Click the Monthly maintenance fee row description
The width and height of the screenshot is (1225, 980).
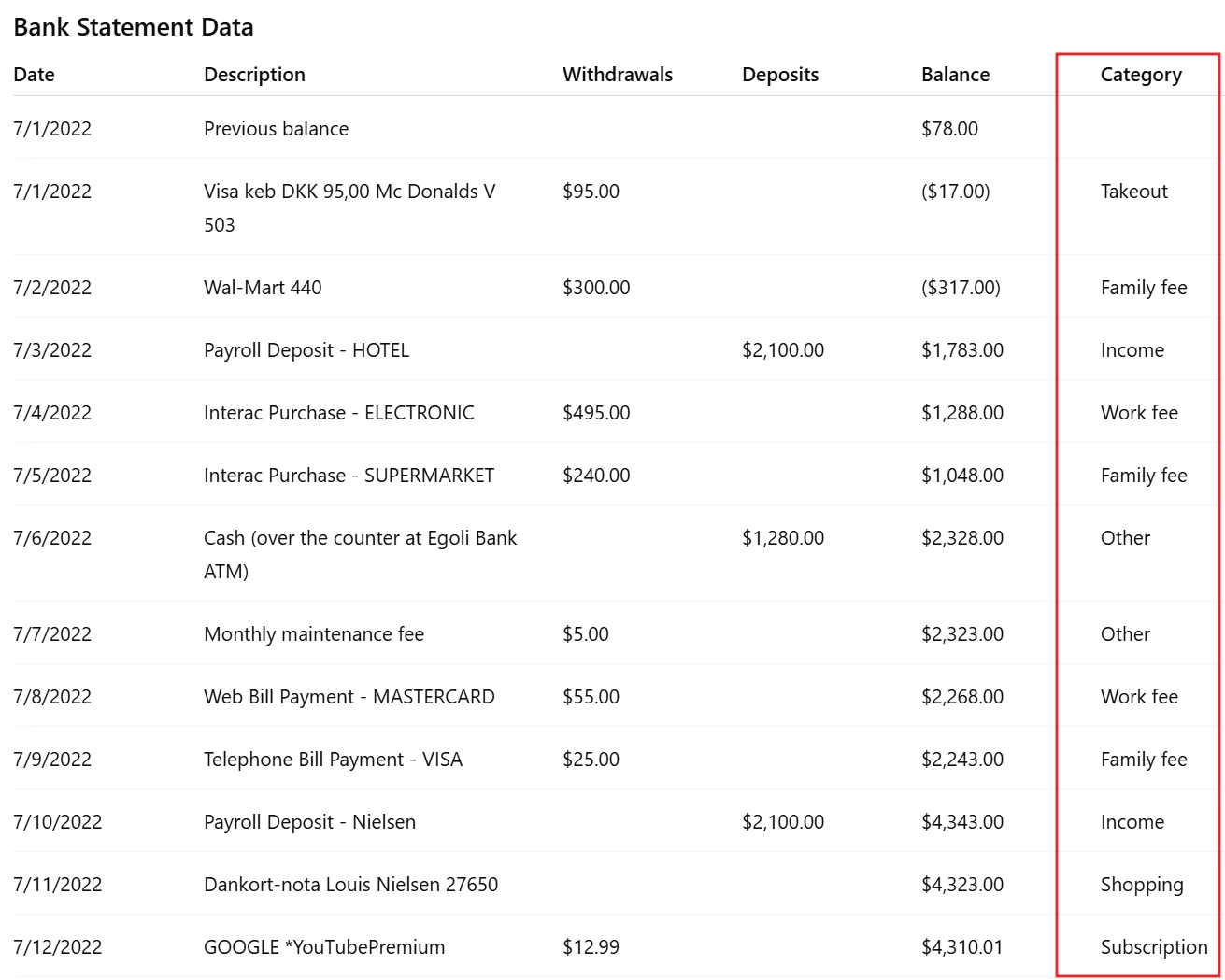point(314,634)
